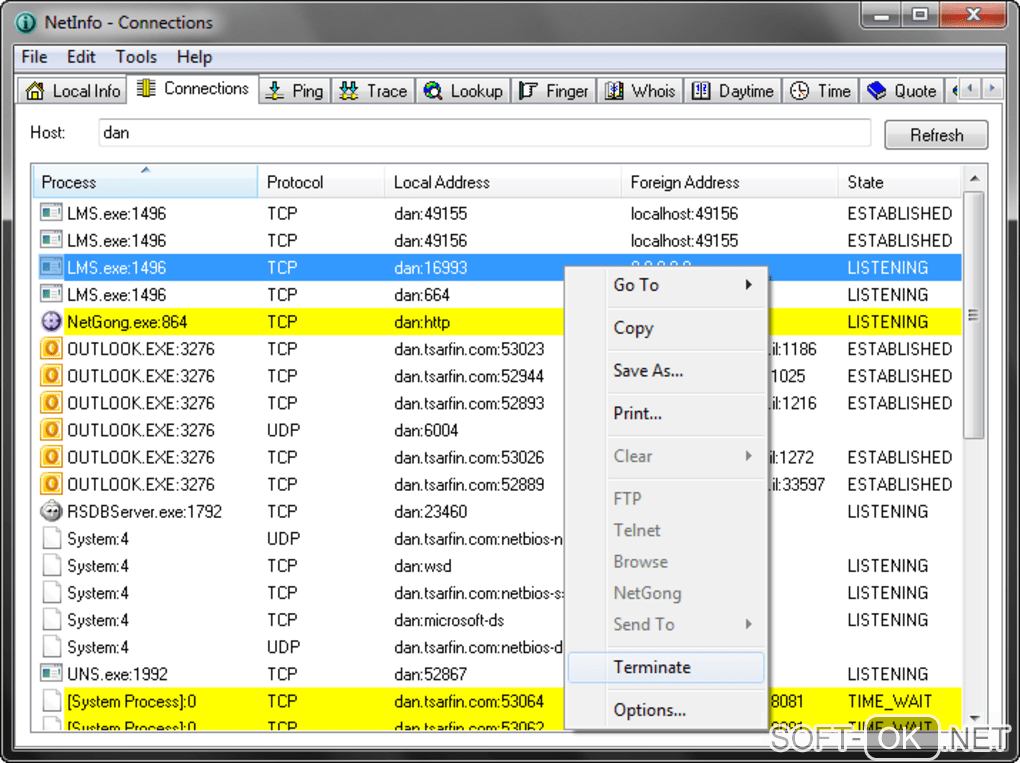This screenshot has height=763, width=1020.
Task: Click the Host input field
Action: 485,133
